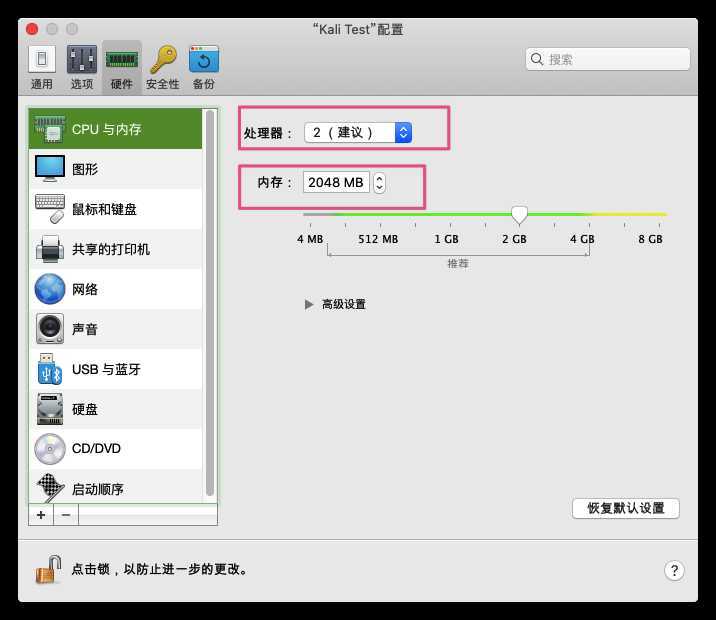Select 鼠标和键盘 label in the hardware list
The image size is (716, 620).
pyautogui.click(x=105, y=209)
